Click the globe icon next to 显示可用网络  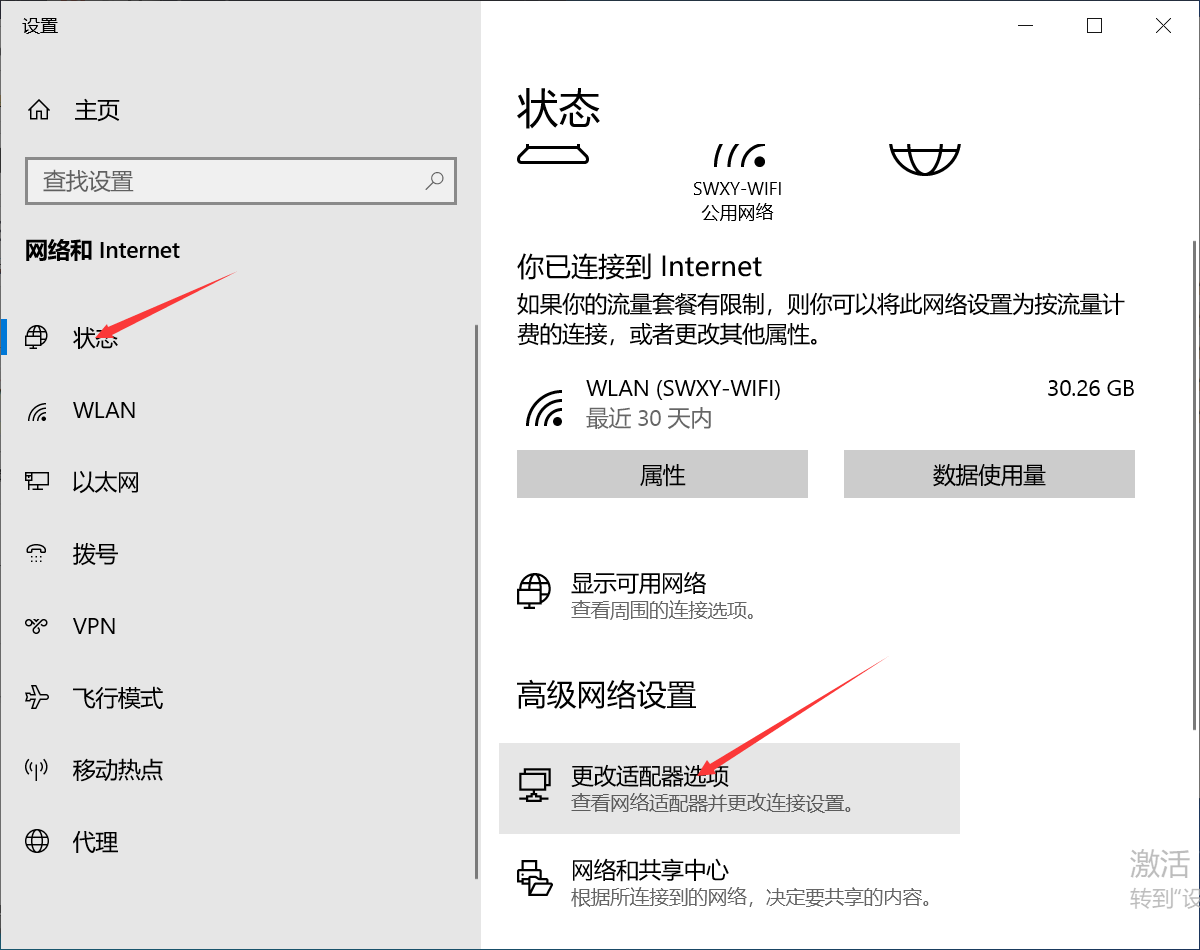(534, 591)
